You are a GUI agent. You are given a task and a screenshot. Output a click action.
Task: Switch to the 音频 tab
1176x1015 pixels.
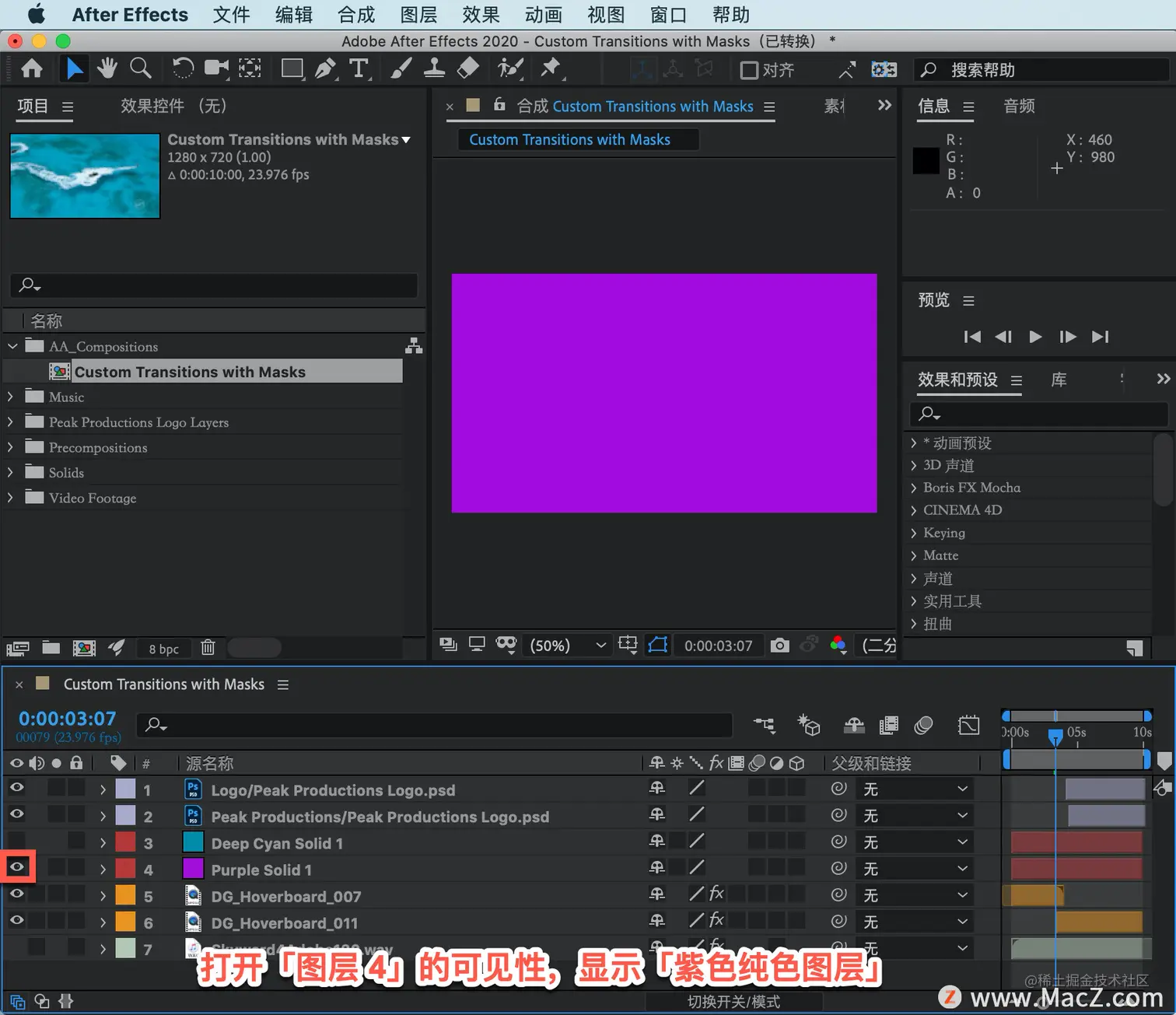(x=1019, y=106)
